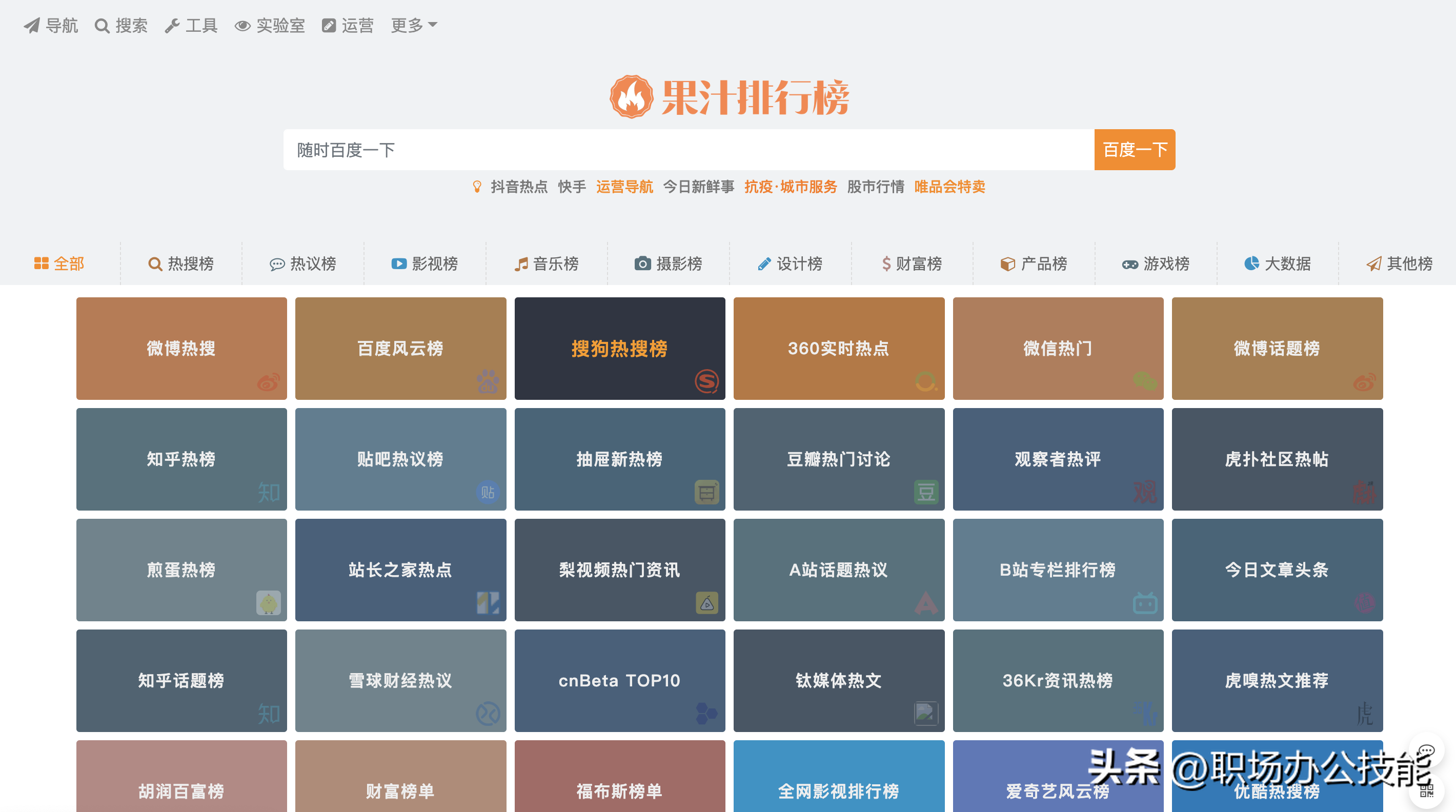This screenshot has width=1456, height=812.
Task: Click the image icon on 钛媒体热文
Action: [x=926, y=714]
